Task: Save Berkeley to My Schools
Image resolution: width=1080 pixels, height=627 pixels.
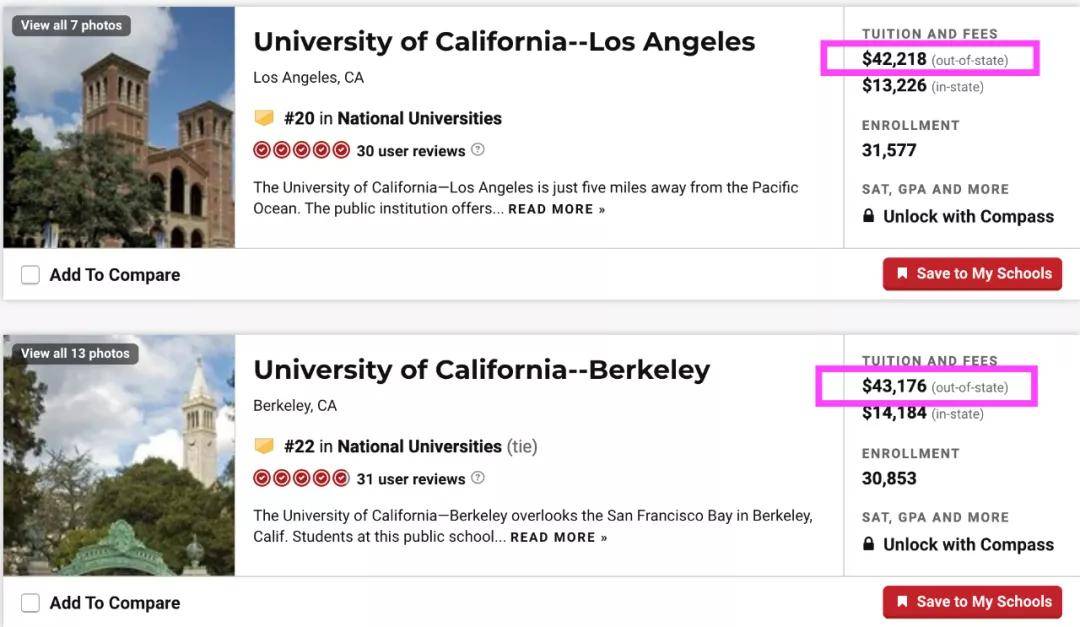Action: pyautogui.click(x=972, y=602)
